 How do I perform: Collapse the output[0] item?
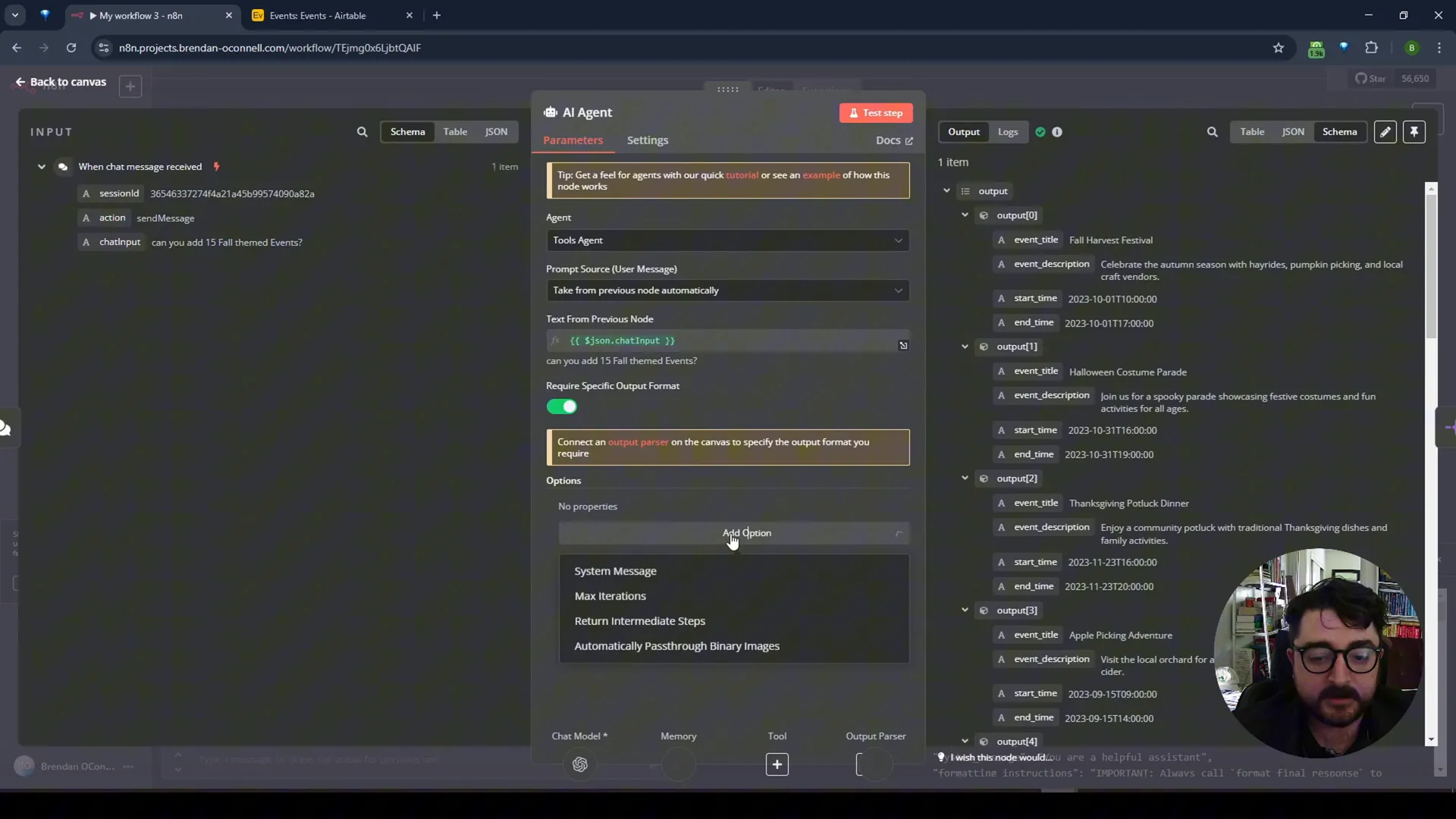965,215
